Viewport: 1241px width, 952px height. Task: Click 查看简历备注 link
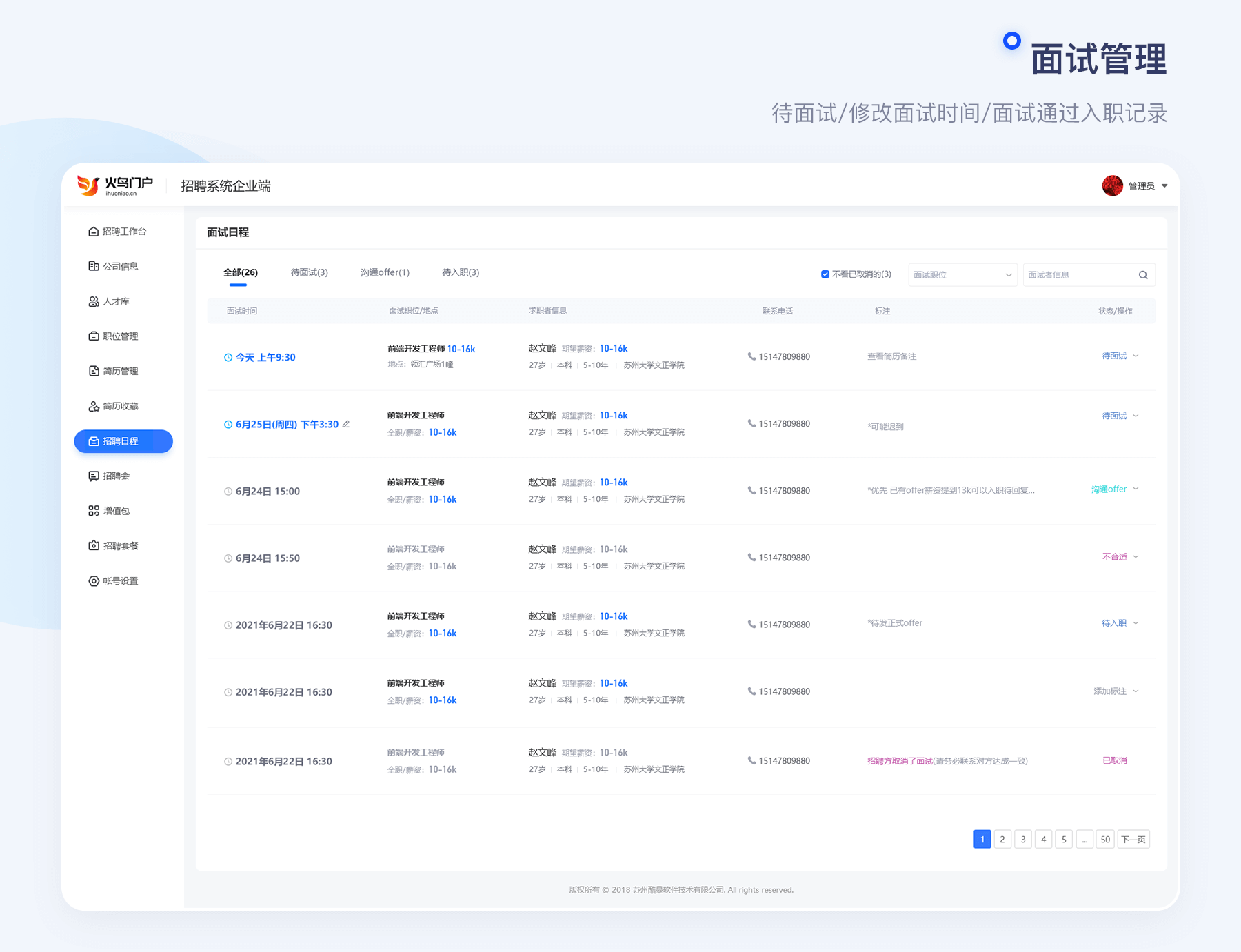pyautogui.click(x=891, y=356)
